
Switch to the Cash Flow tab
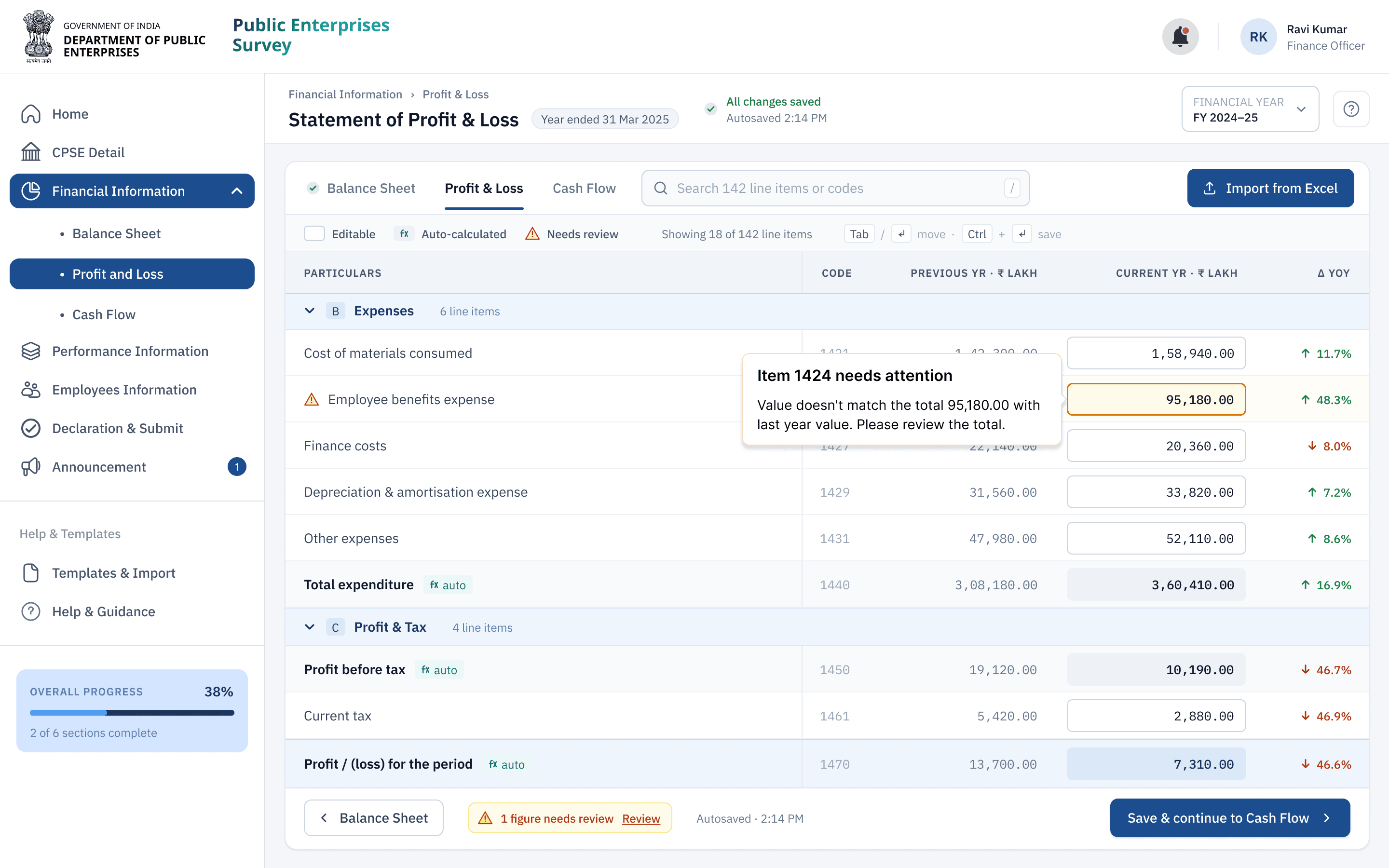point(584,188)
